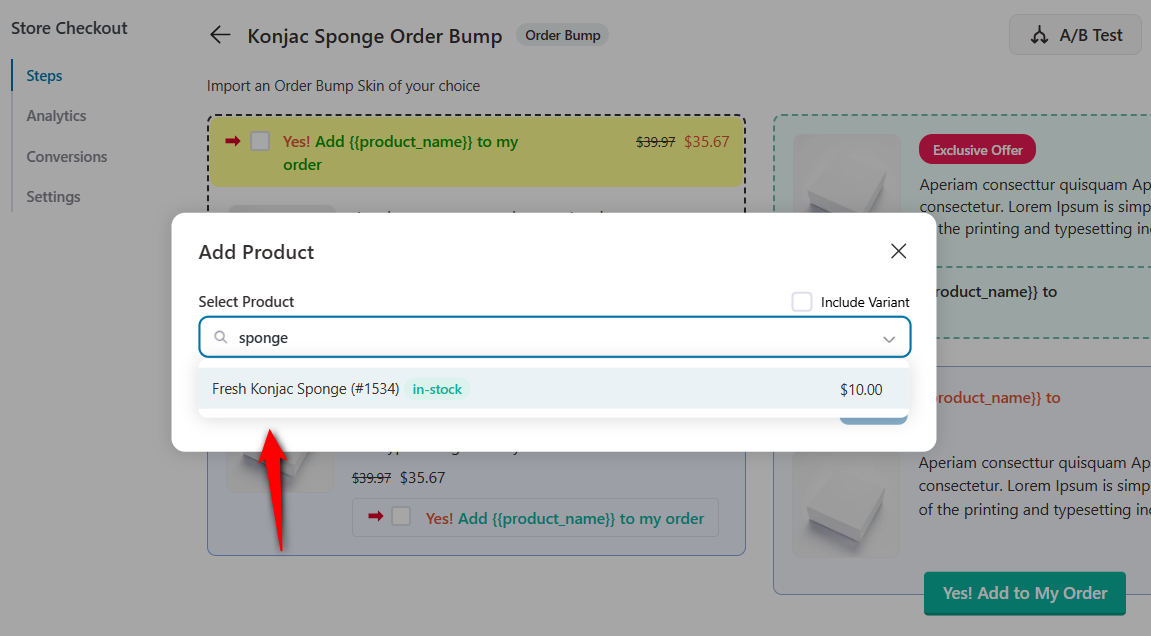
Task: Switch to the Steps section
Action: 44,75
